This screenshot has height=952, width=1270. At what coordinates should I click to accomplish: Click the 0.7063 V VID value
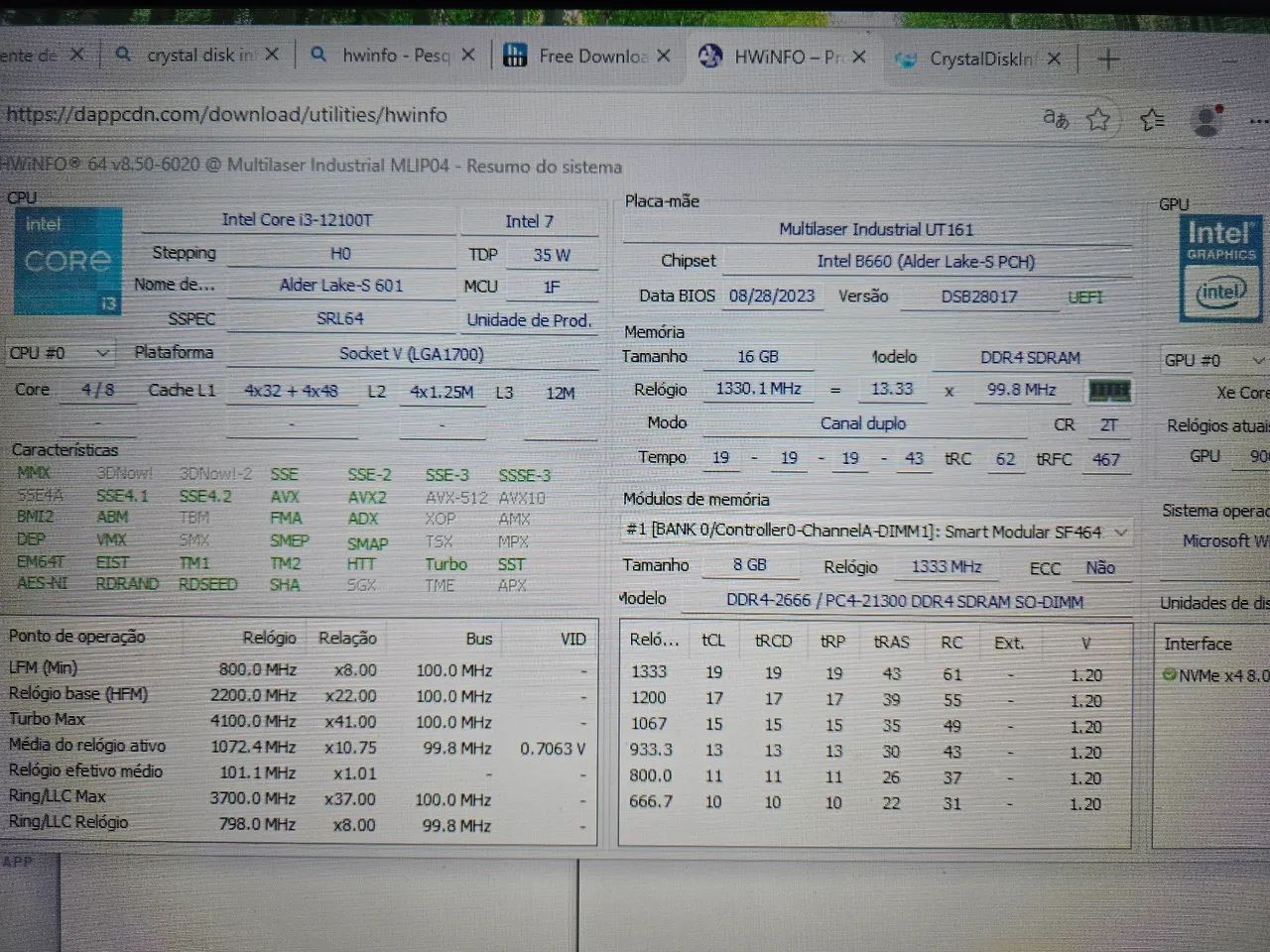(x=553, y=749)
